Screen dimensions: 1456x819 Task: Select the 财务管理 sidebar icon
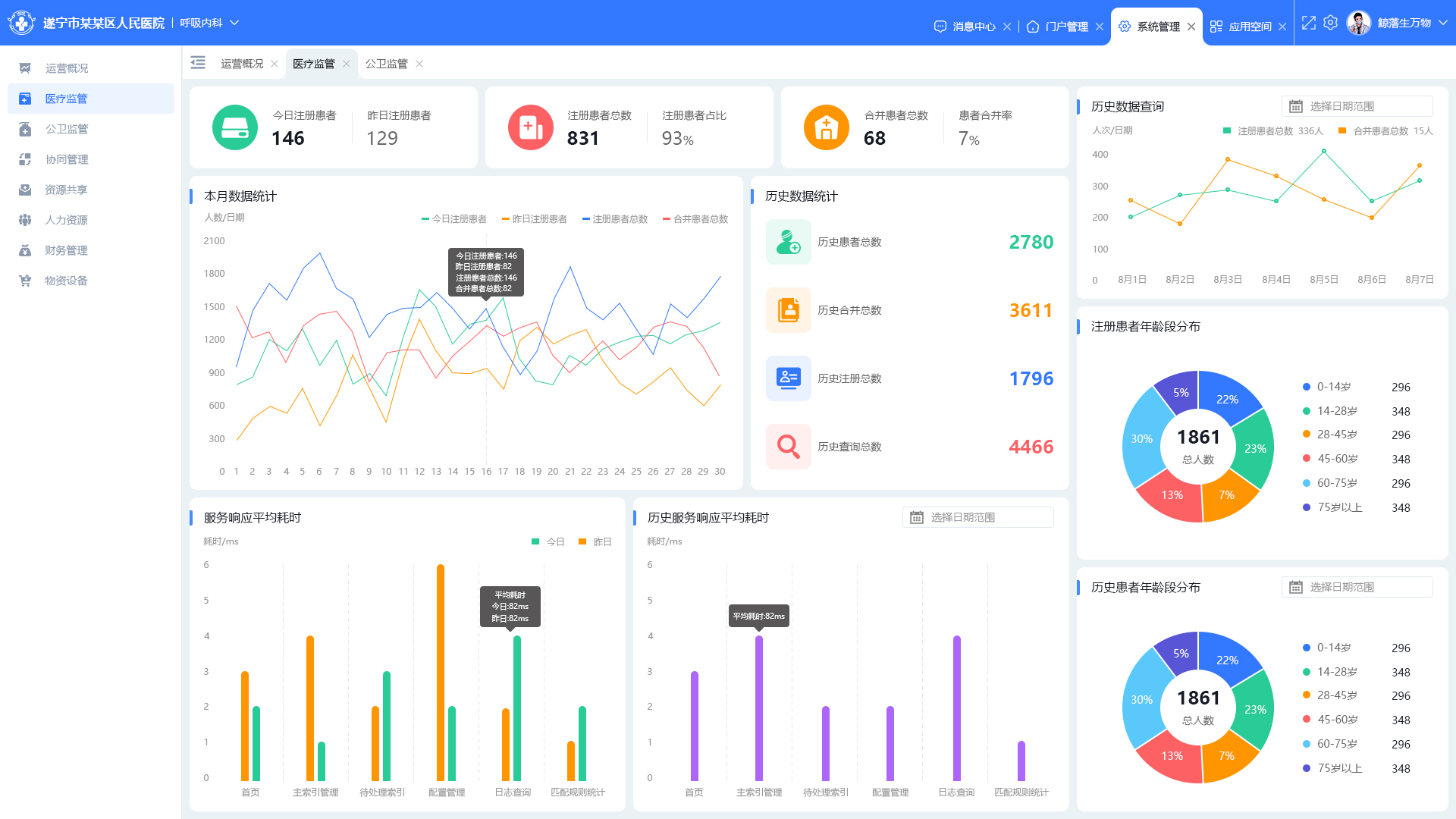25,250
